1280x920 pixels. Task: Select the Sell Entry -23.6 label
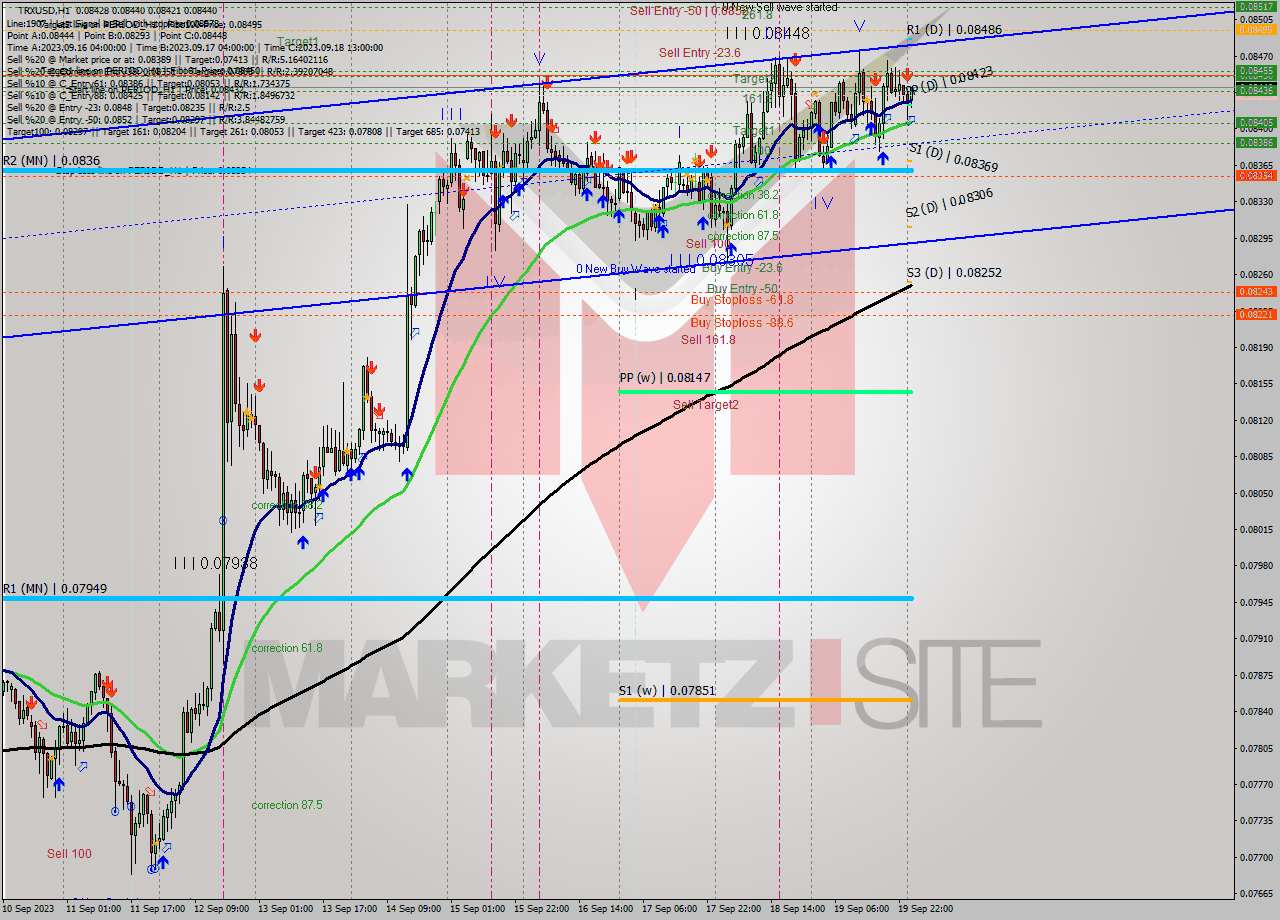(x=699, y=53)
